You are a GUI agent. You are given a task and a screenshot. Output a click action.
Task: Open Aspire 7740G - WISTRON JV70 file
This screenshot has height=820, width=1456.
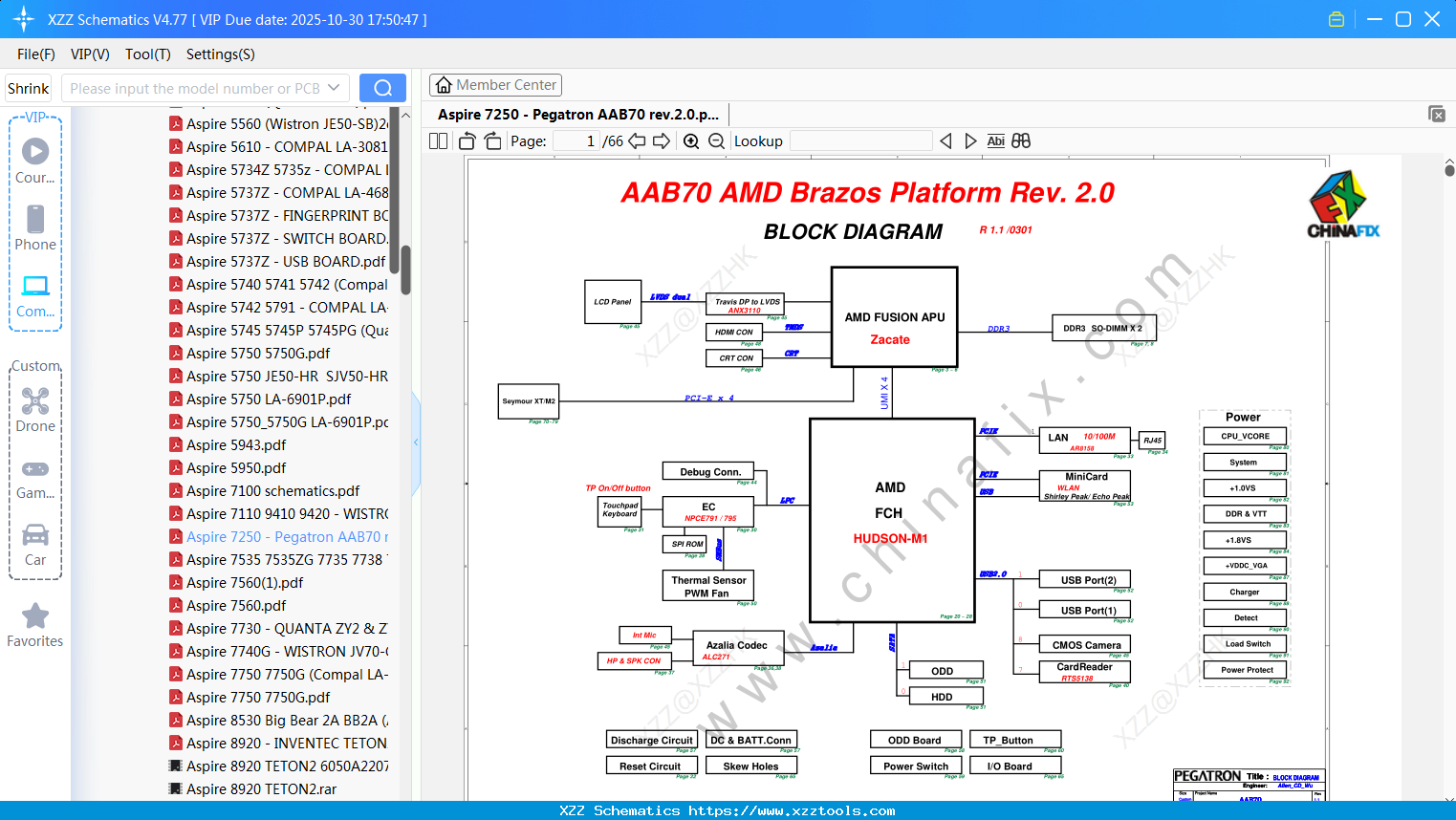[x=288, y=652]
